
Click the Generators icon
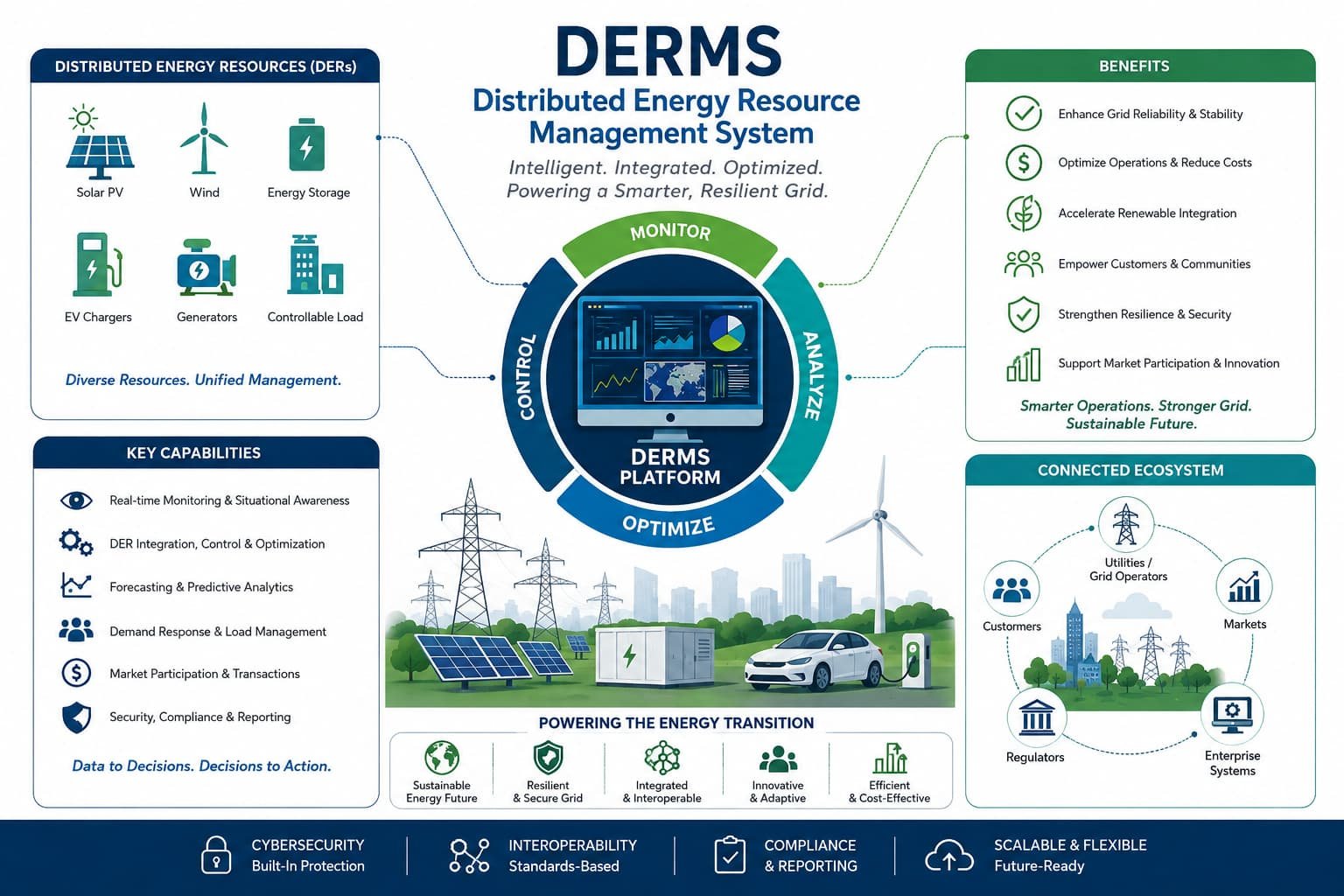(x=206, y=267)
